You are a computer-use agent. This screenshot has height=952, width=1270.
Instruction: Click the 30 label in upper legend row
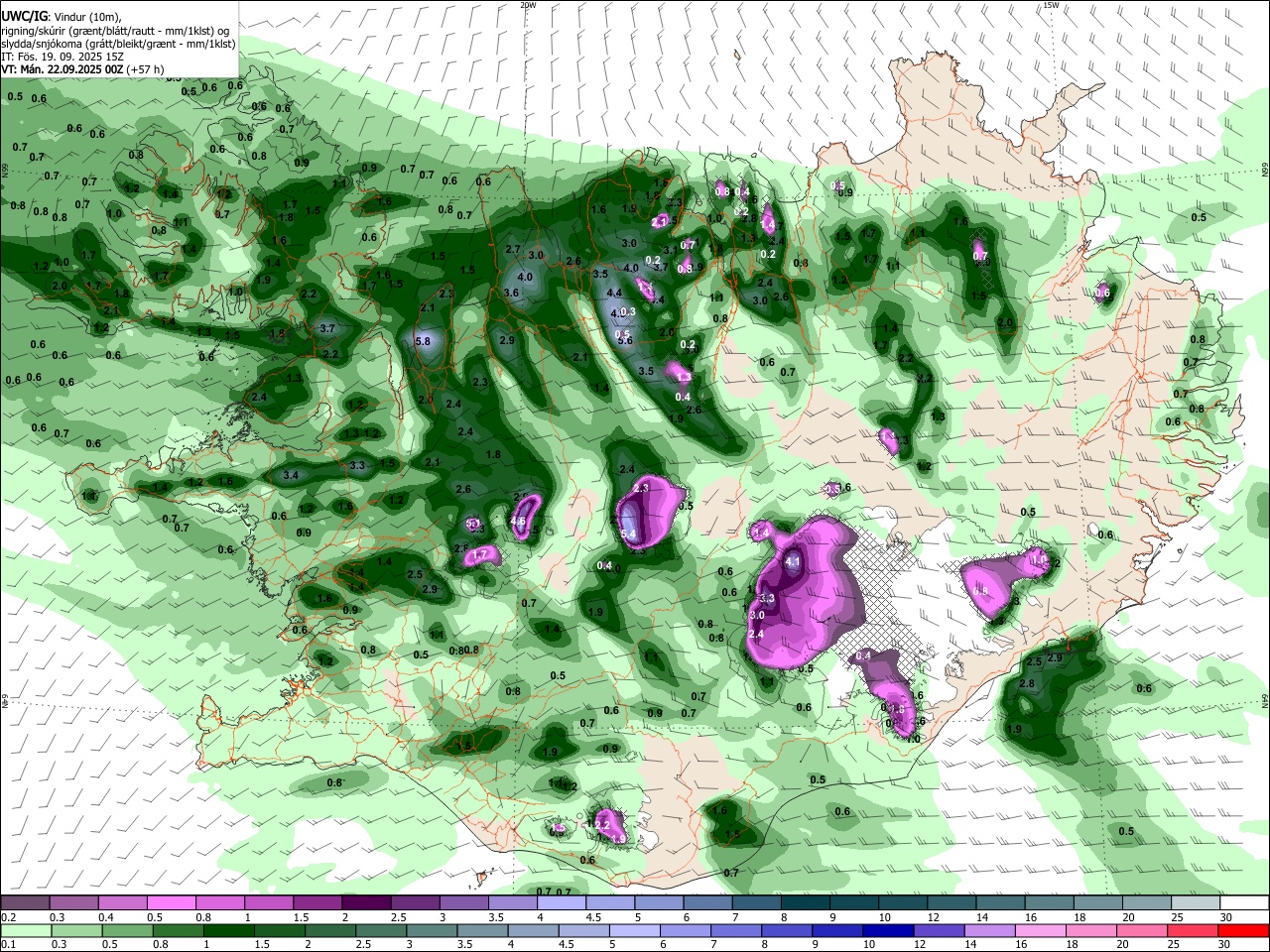[1225, 917]
